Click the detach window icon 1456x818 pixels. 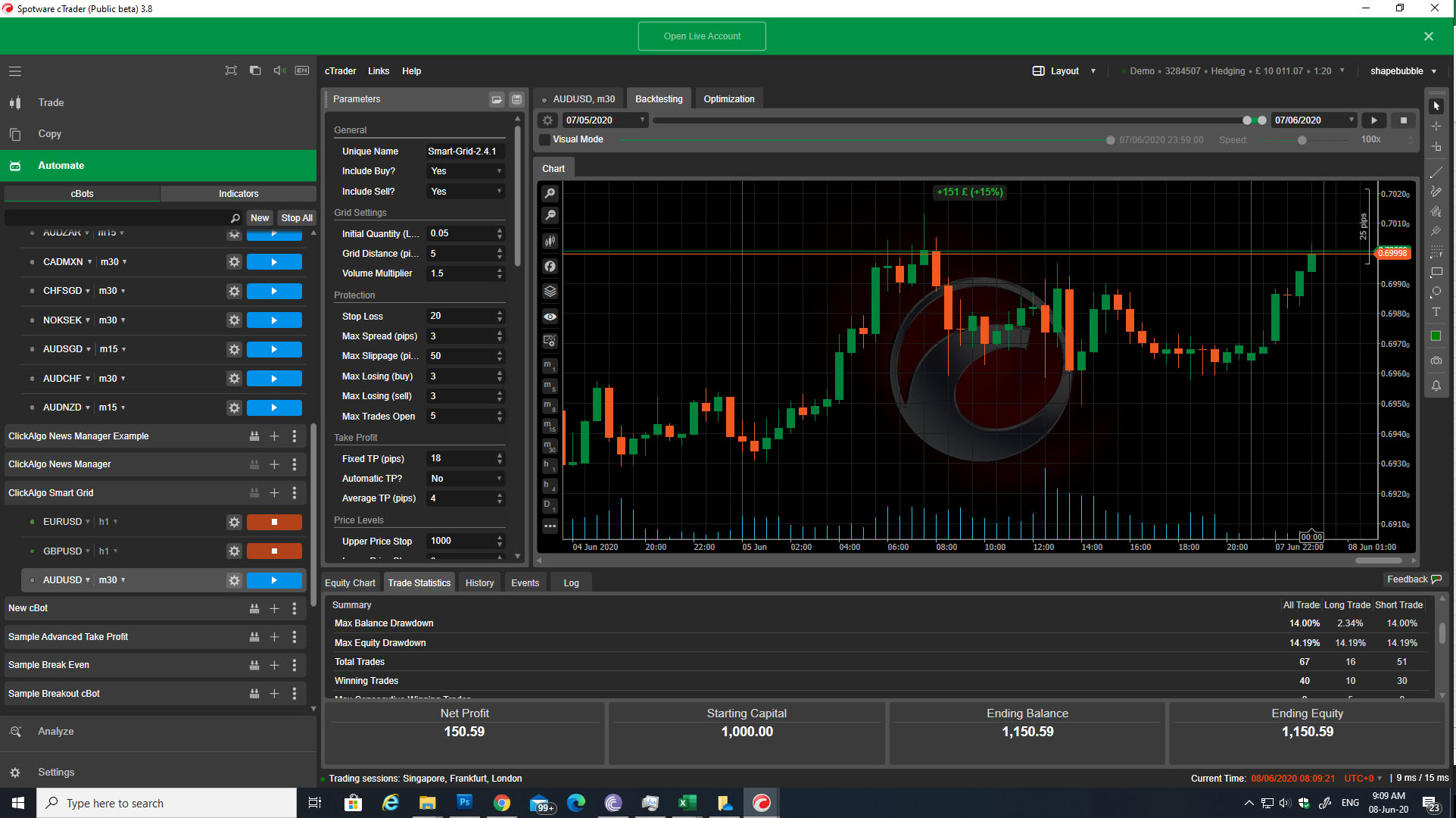[255, 70]
